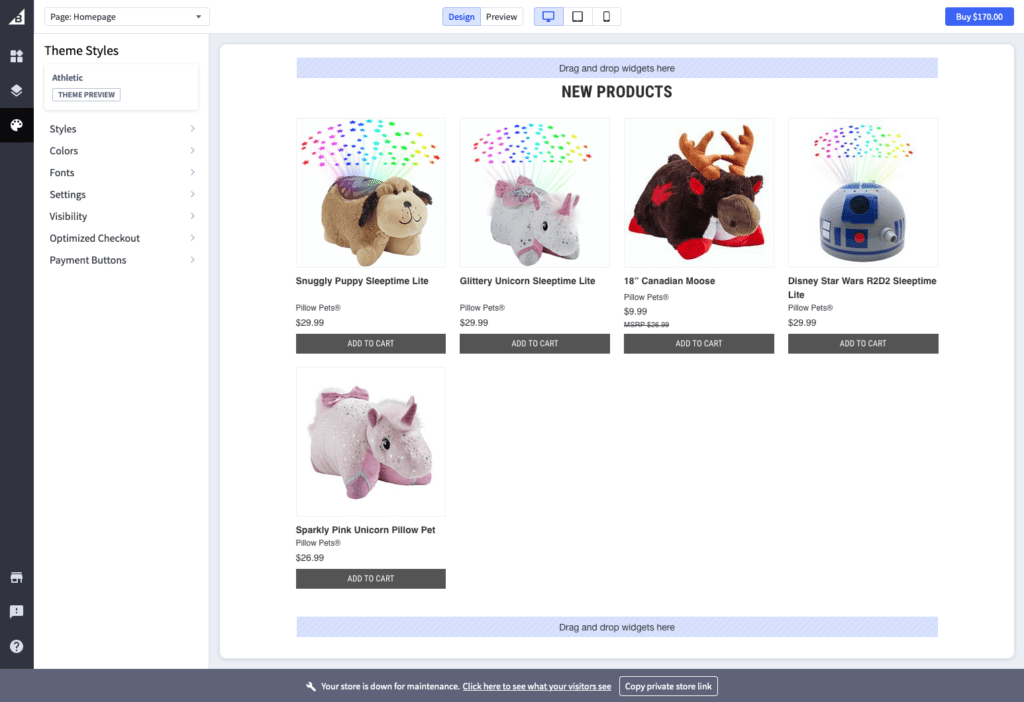Expand the Visibility section
This screenshot has width=1024, height=702.
click(121, 216)
